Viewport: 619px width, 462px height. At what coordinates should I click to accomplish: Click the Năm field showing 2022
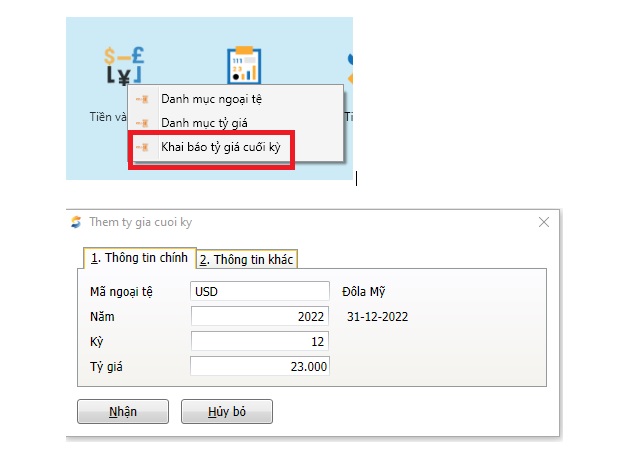259,316
